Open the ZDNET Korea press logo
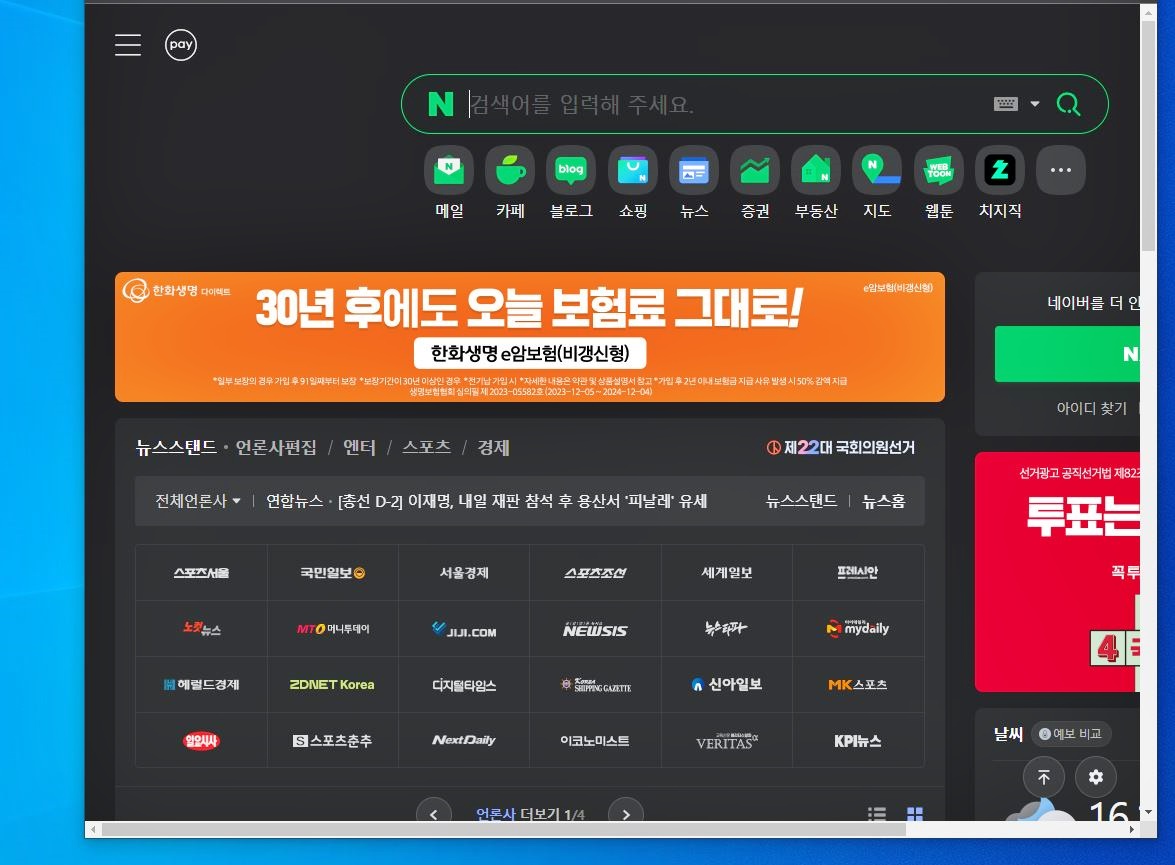Image resolution: width=1175 pixels, height=865 pixels. (332, 684)
